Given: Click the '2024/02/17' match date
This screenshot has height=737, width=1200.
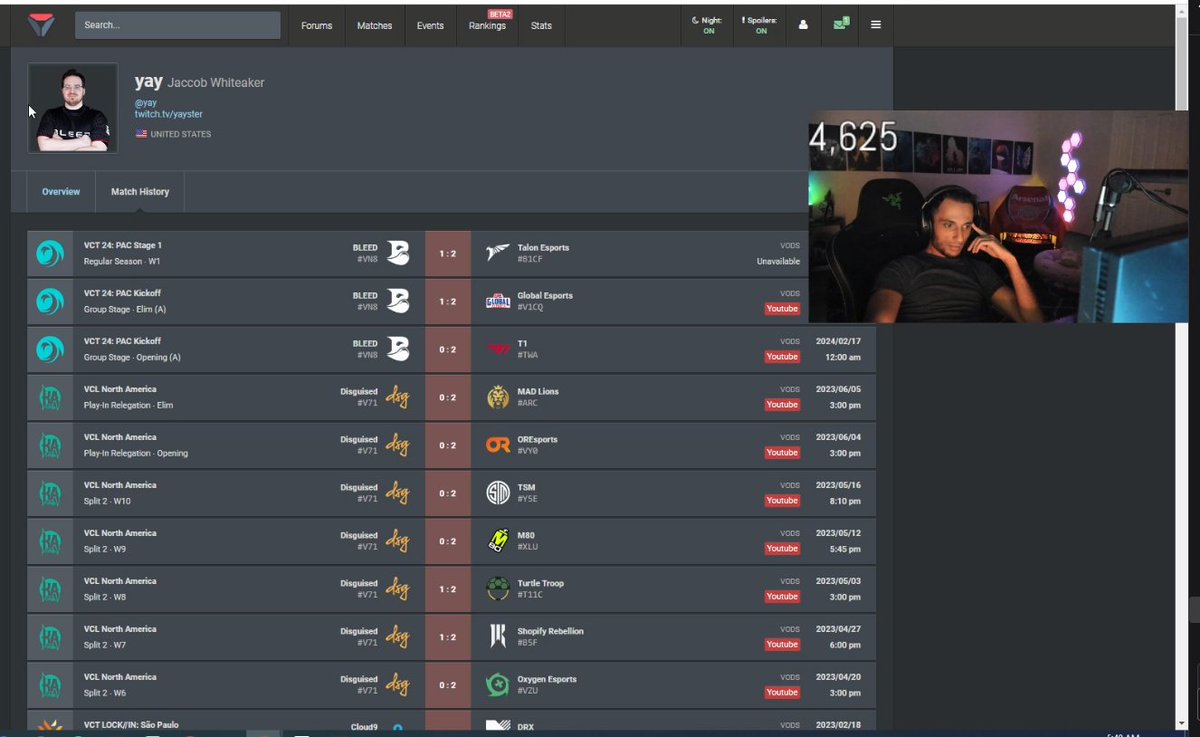Looking at the screenshot, I should click(x=838, y=341).
